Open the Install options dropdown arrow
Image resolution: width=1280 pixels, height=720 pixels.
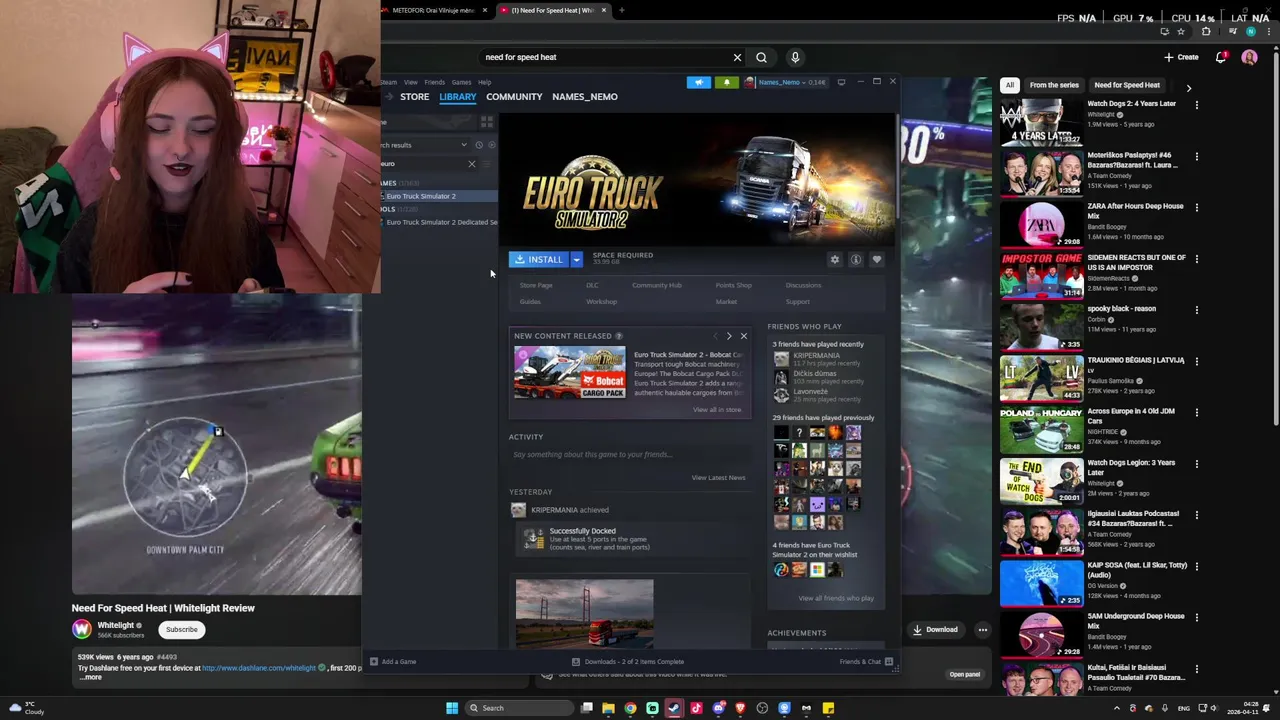[x=576, y=260]
